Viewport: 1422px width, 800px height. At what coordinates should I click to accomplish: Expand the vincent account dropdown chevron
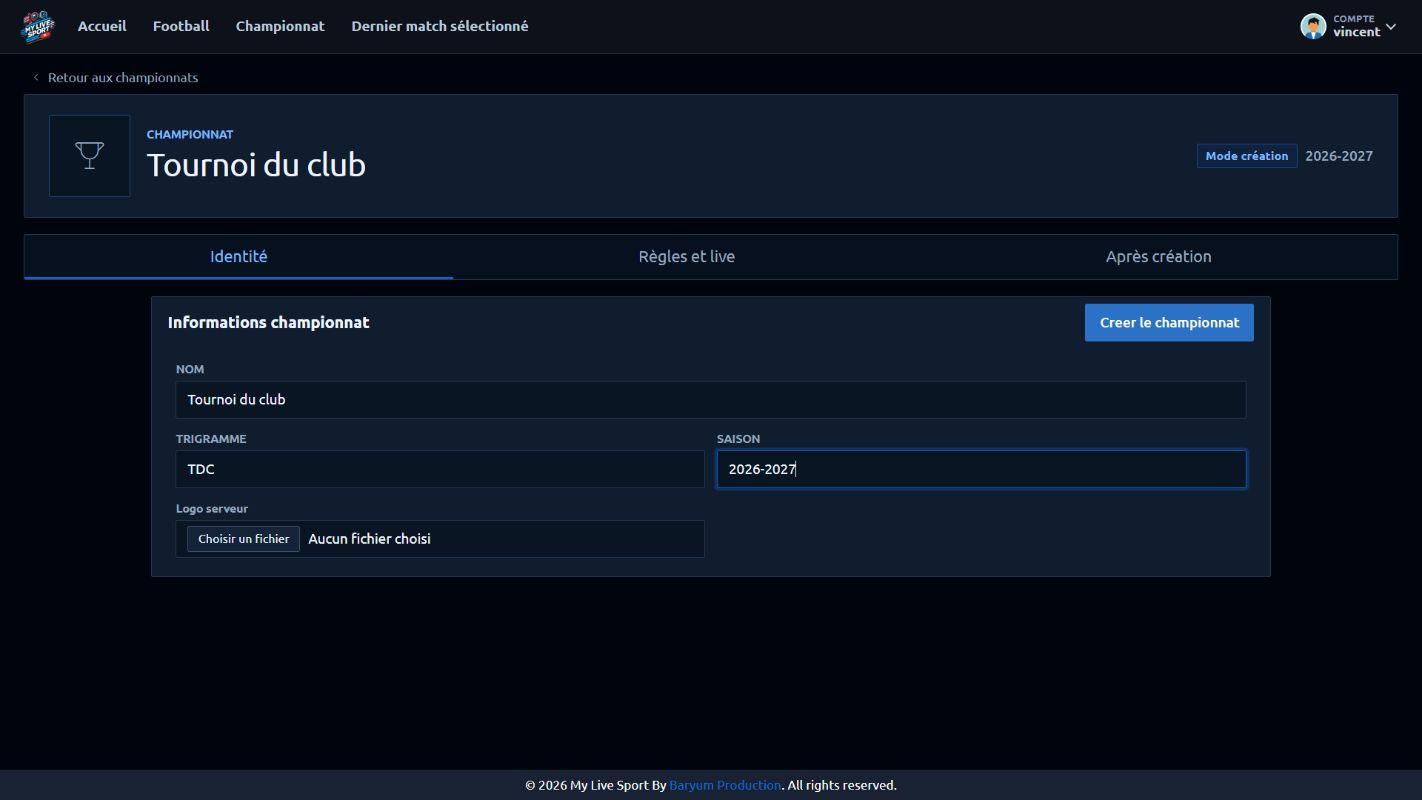coord(1390,28)
